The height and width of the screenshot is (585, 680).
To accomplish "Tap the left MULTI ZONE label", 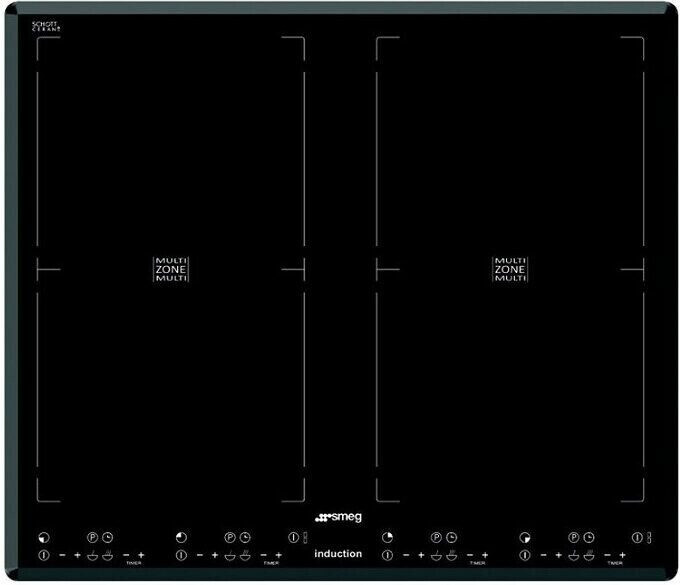I will tap(171, 269).
